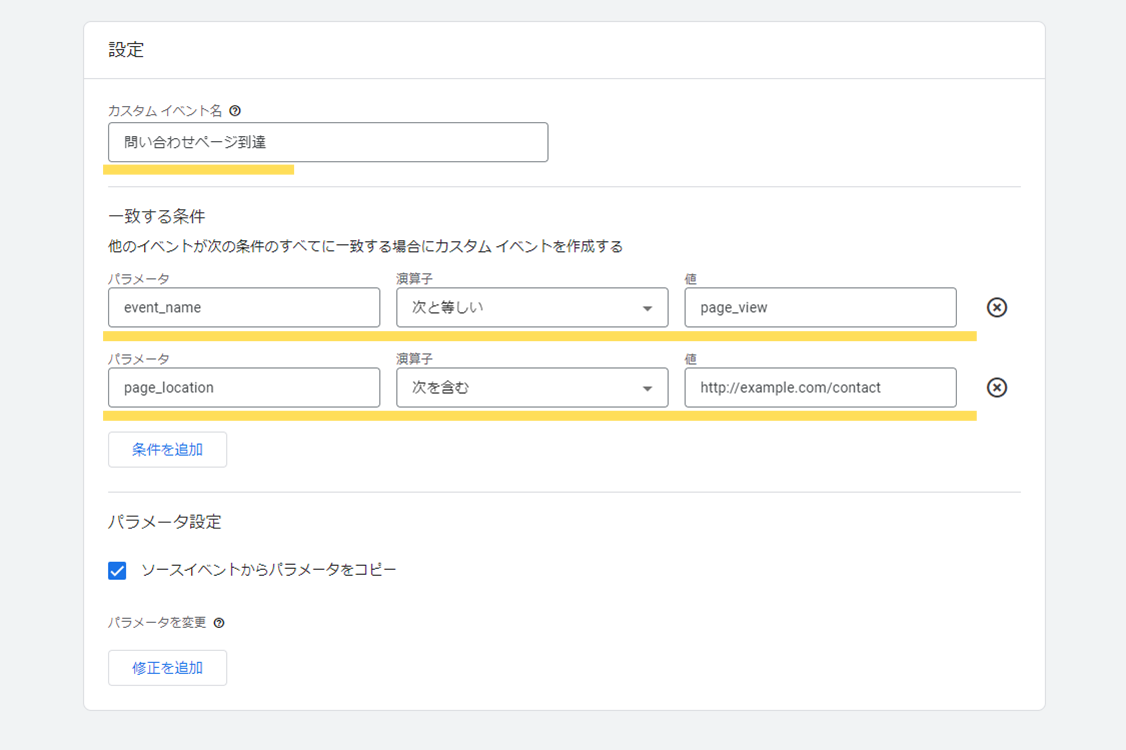Click the 設定 panel title
The height and width of the screenshot is (750, 1126).
[126, 50]
